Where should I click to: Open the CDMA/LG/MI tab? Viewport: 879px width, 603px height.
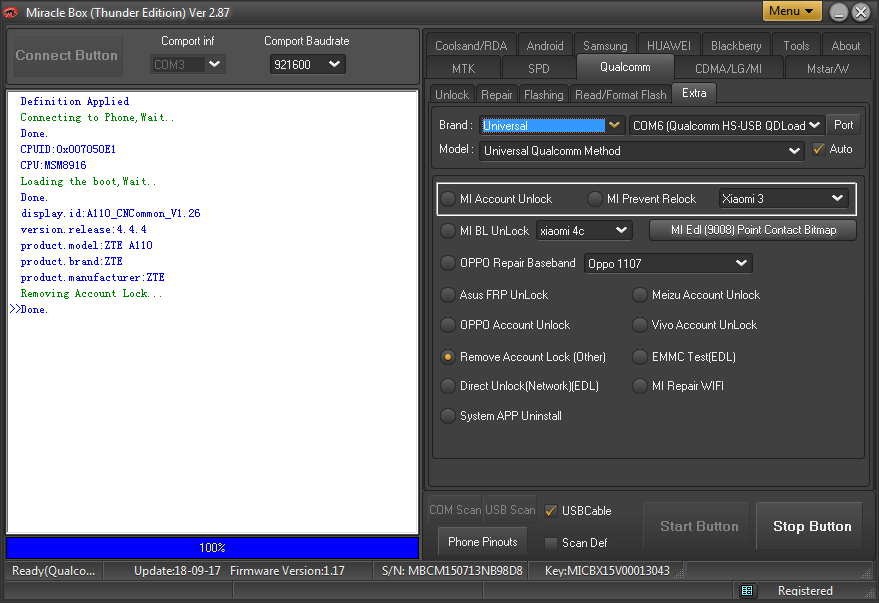coord(728,68)
